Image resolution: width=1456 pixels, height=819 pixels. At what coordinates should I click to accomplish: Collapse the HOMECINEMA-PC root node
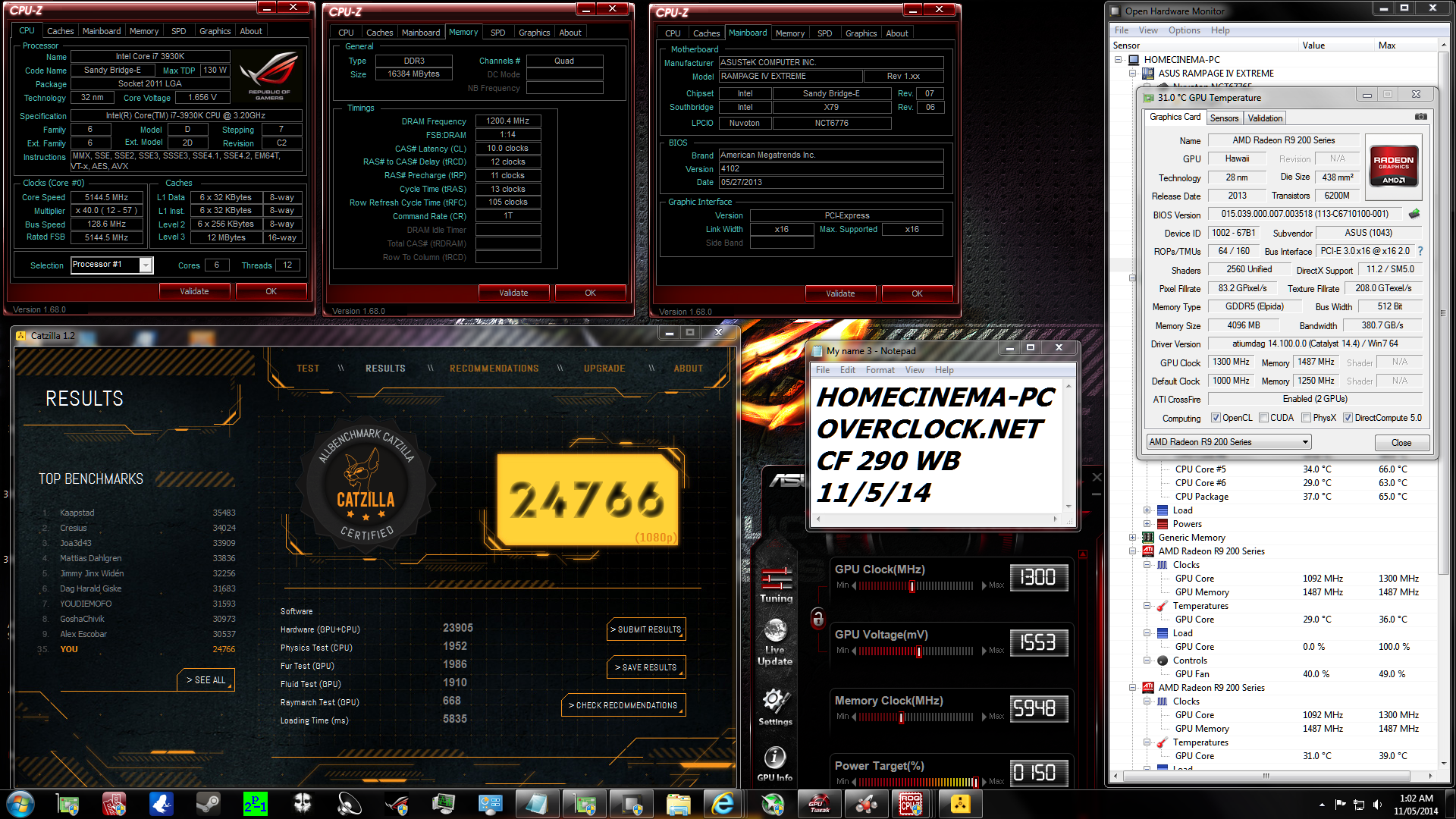click(x=1118, y=60)
